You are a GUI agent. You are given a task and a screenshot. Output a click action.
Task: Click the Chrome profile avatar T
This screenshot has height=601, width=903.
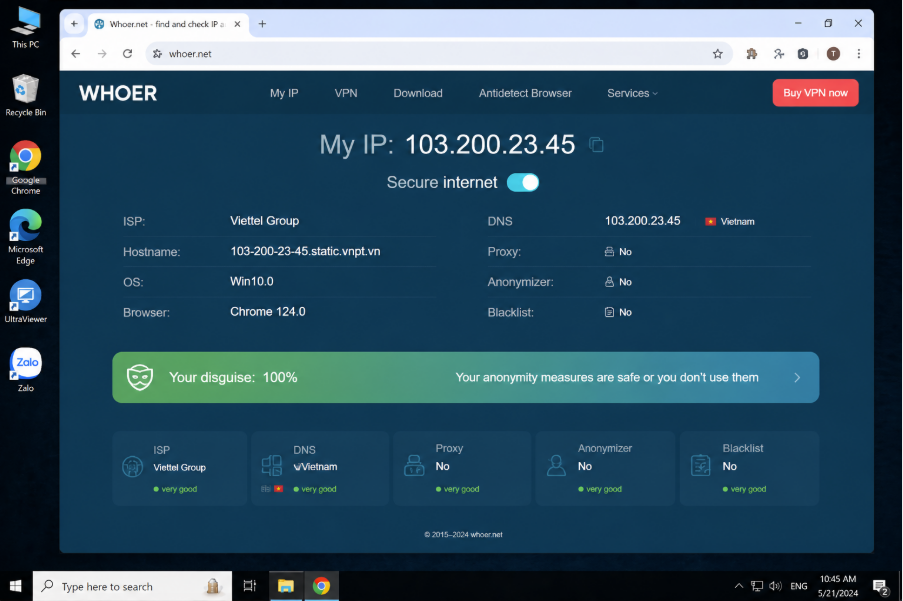point(833,54)
